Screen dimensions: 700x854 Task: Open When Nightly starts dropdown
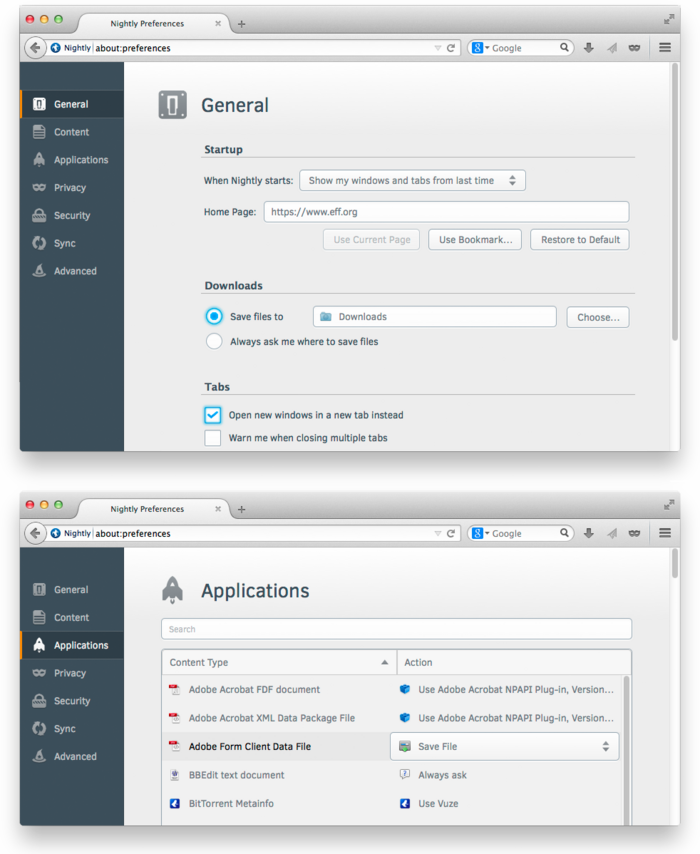point(412,180)
